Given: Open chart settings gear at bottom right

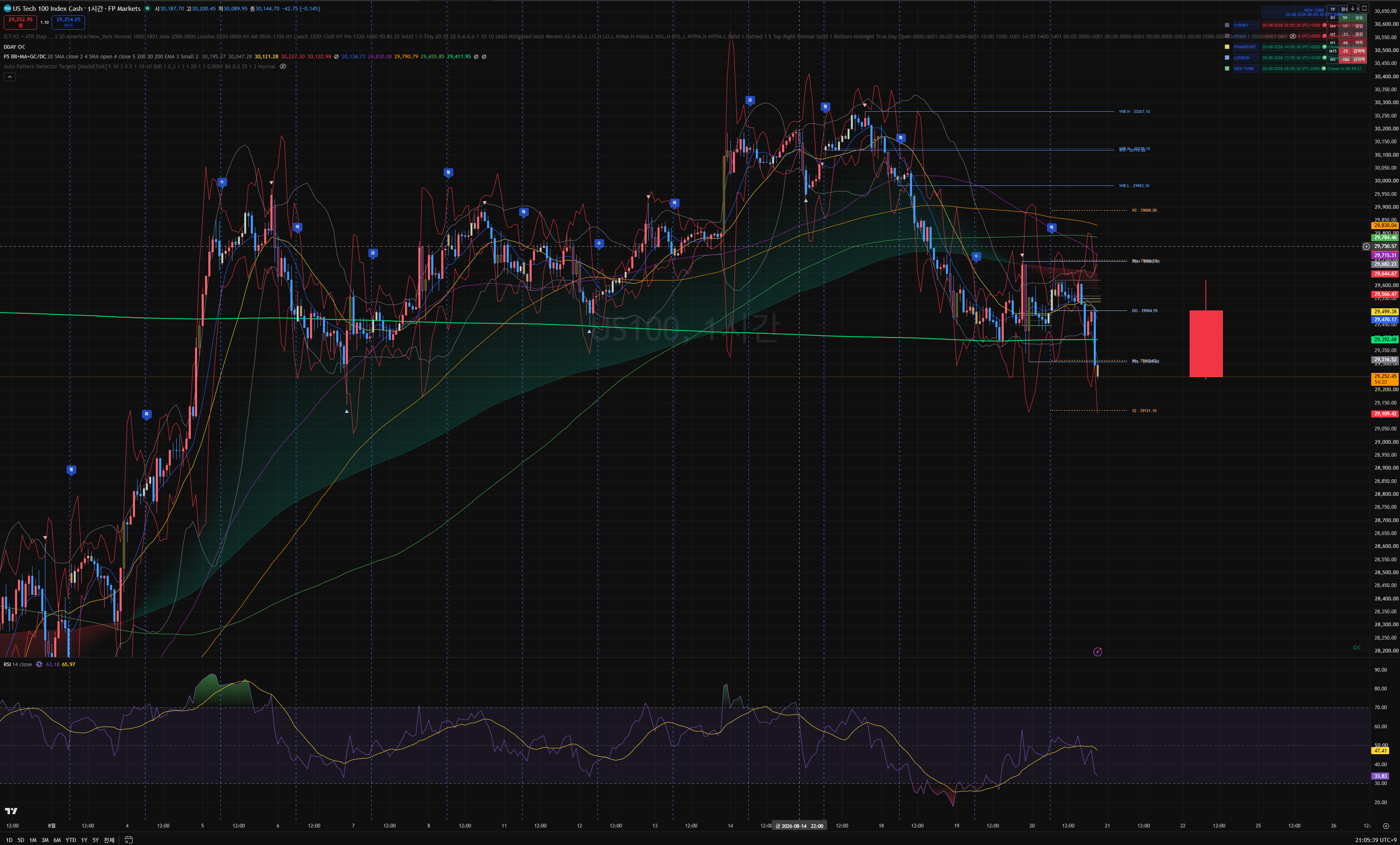Looking at the screenshot, I should point(1386,826).
